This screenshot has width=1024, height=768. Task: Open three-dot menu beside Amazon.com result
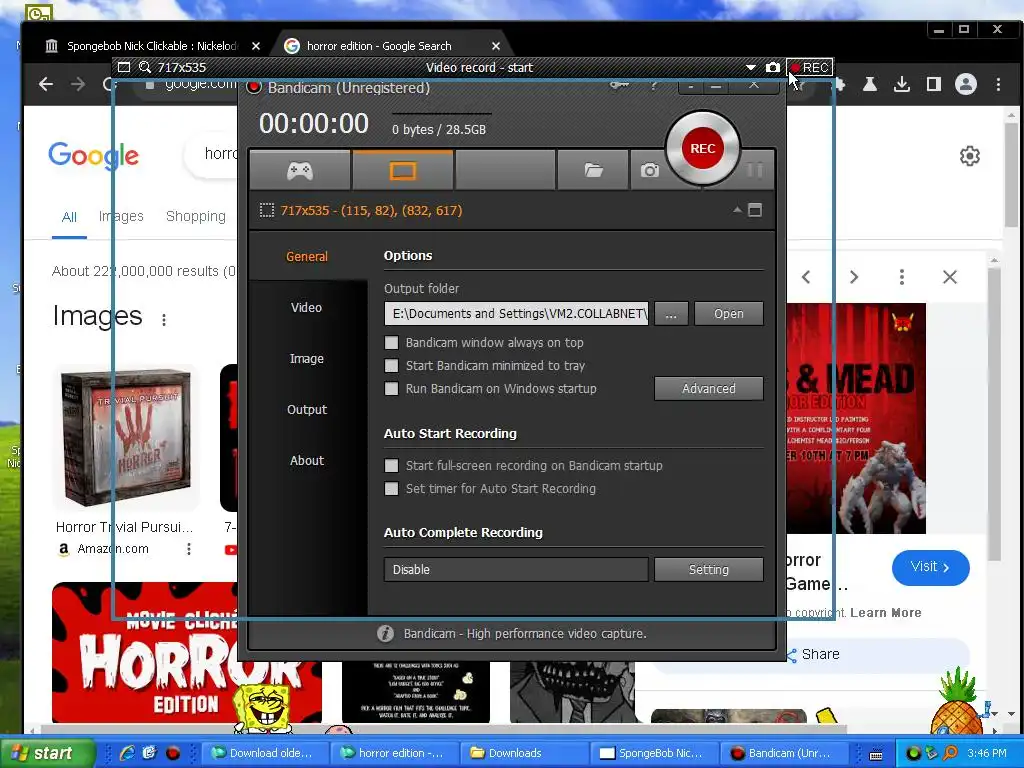189,549
